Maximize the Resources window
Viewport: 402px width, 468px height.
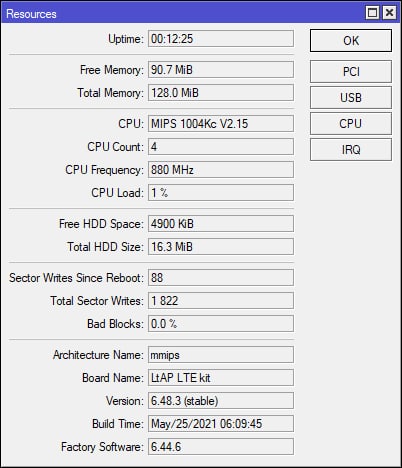click(372, 13)
